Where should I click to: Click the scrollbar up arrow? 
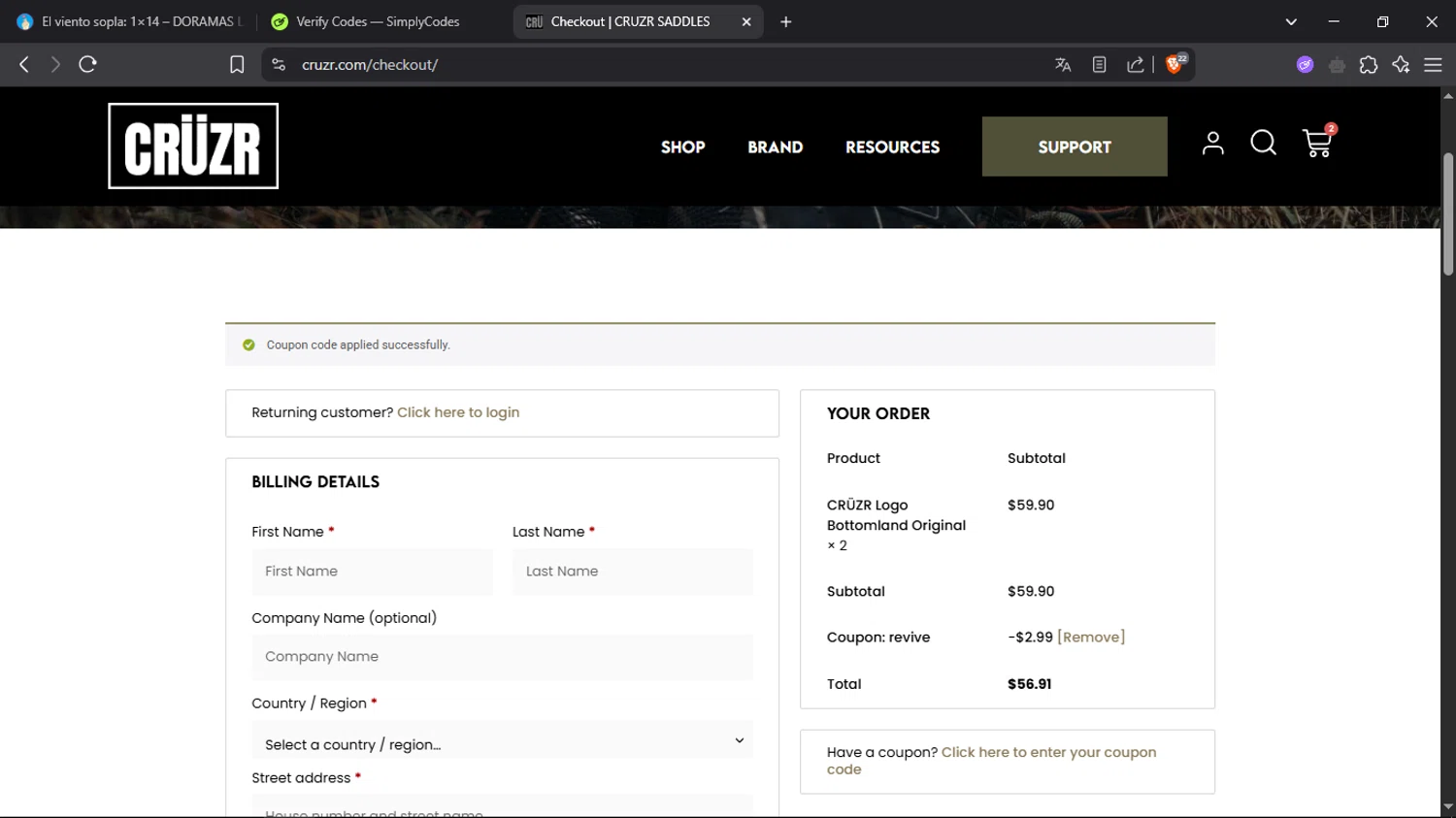(x=1448, y=95)
